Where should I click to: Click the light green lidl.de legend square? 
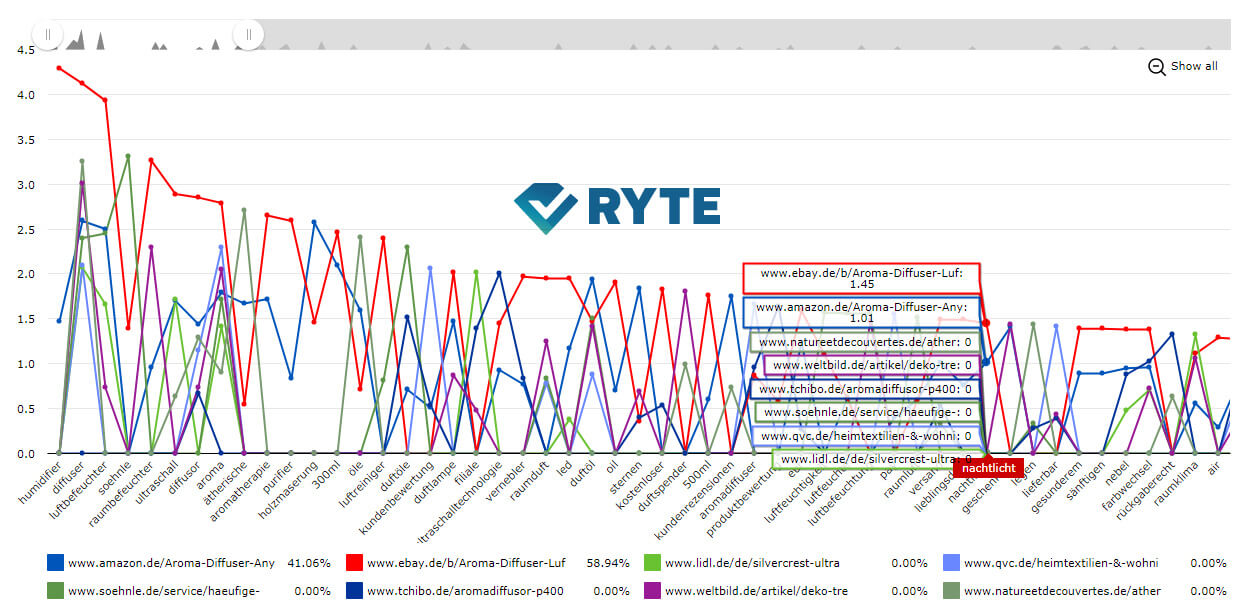click(652, 563)
